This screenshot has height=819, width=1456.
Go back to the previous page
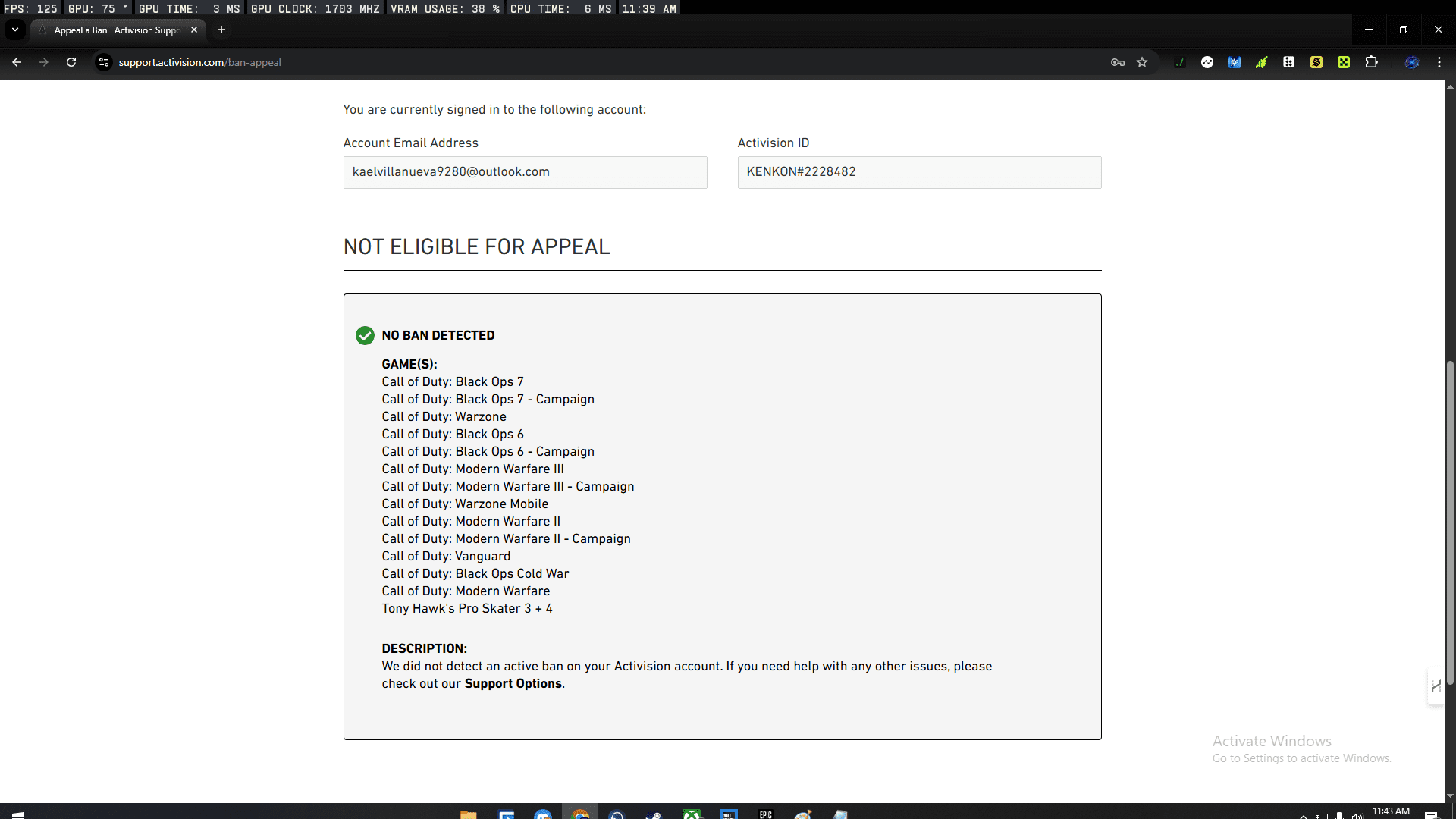coord(17,62)
